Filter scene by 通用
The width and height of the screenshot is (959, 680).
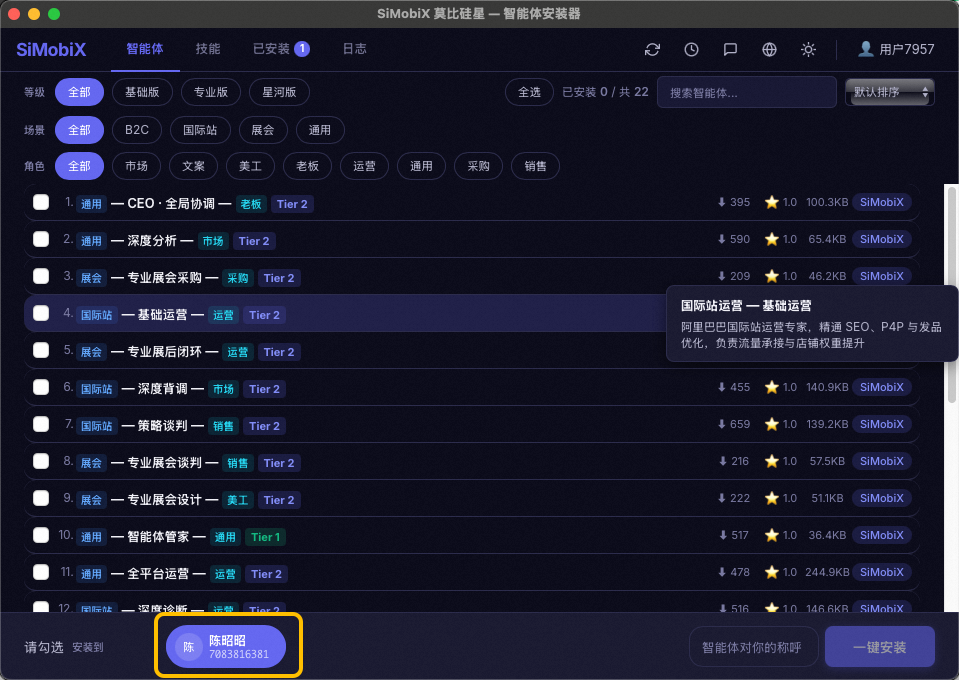(x=320, y=130)
